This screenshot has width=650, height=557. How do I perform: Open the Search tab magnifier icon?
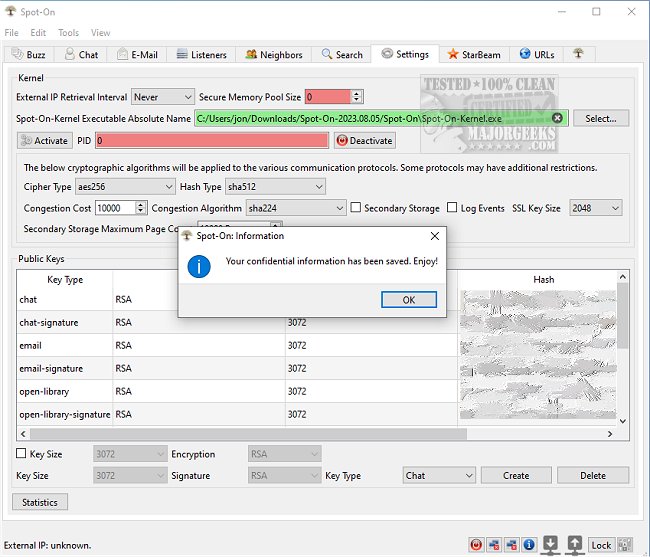click(327, 54)
